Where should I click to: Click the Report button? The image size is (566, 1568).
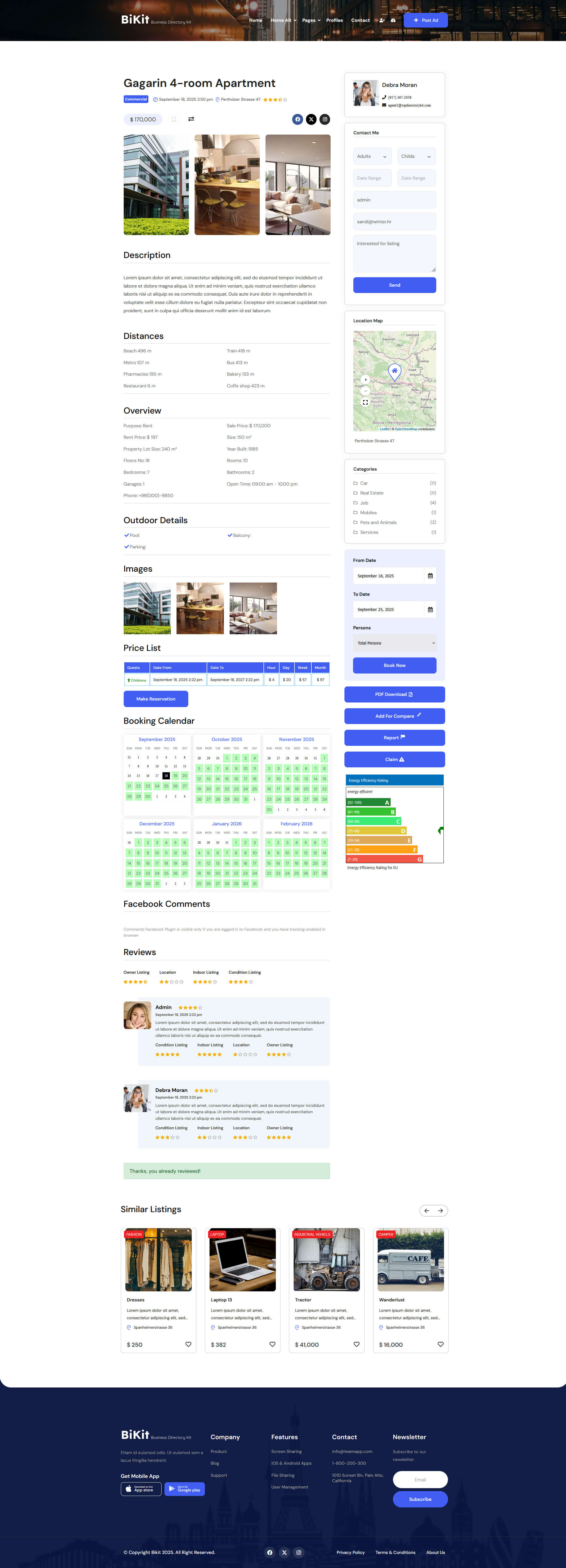point(394,738)
